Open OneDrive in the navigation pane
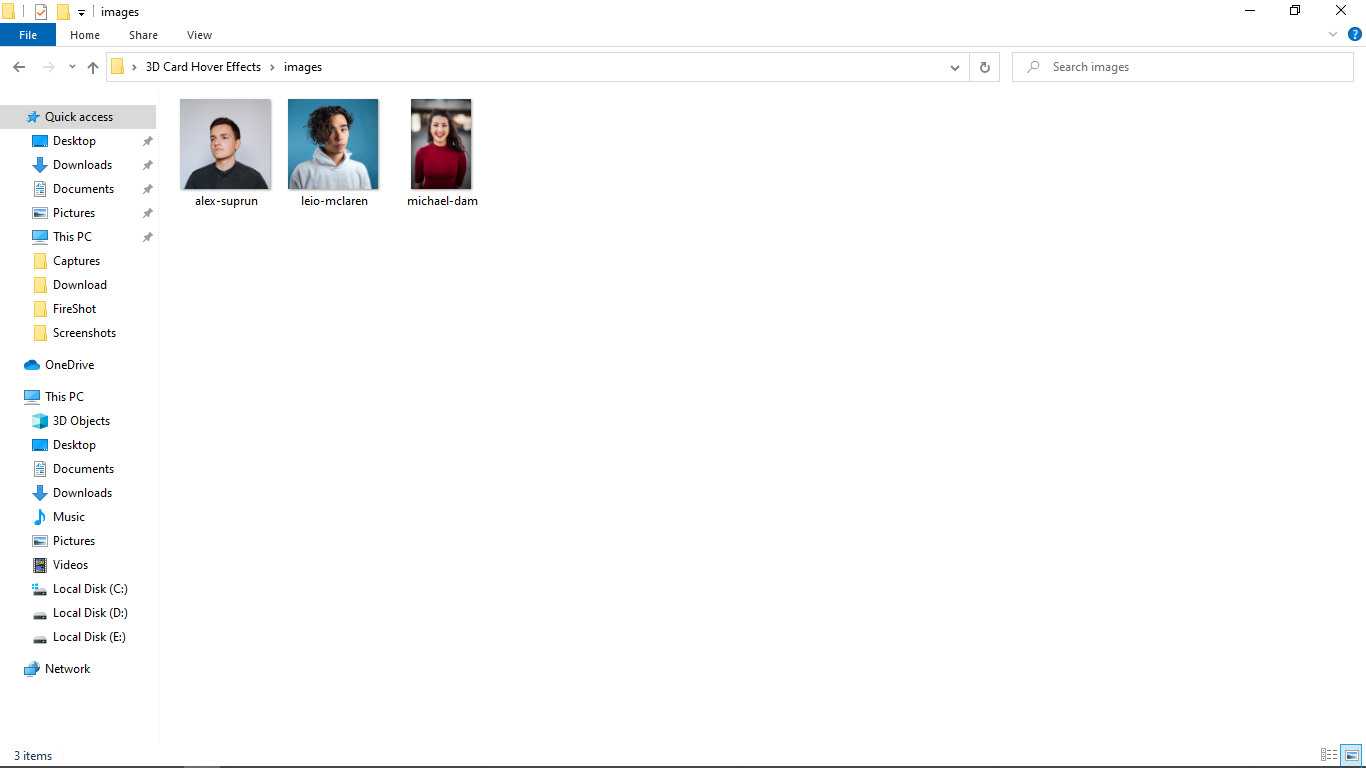The width and height of the screenshot is (1366, 768). pyautogui.click(x=69, y=365)
